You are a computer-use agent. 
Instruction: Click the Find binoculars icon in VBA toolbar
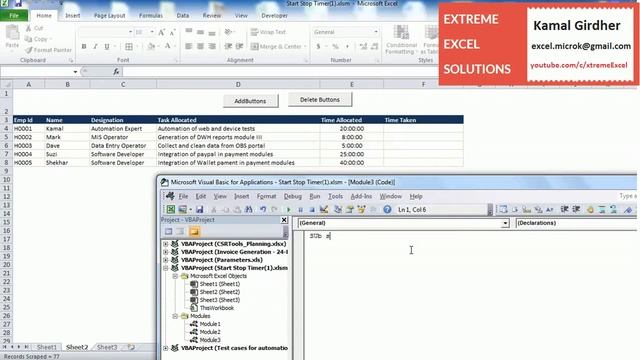pos(249,210)
